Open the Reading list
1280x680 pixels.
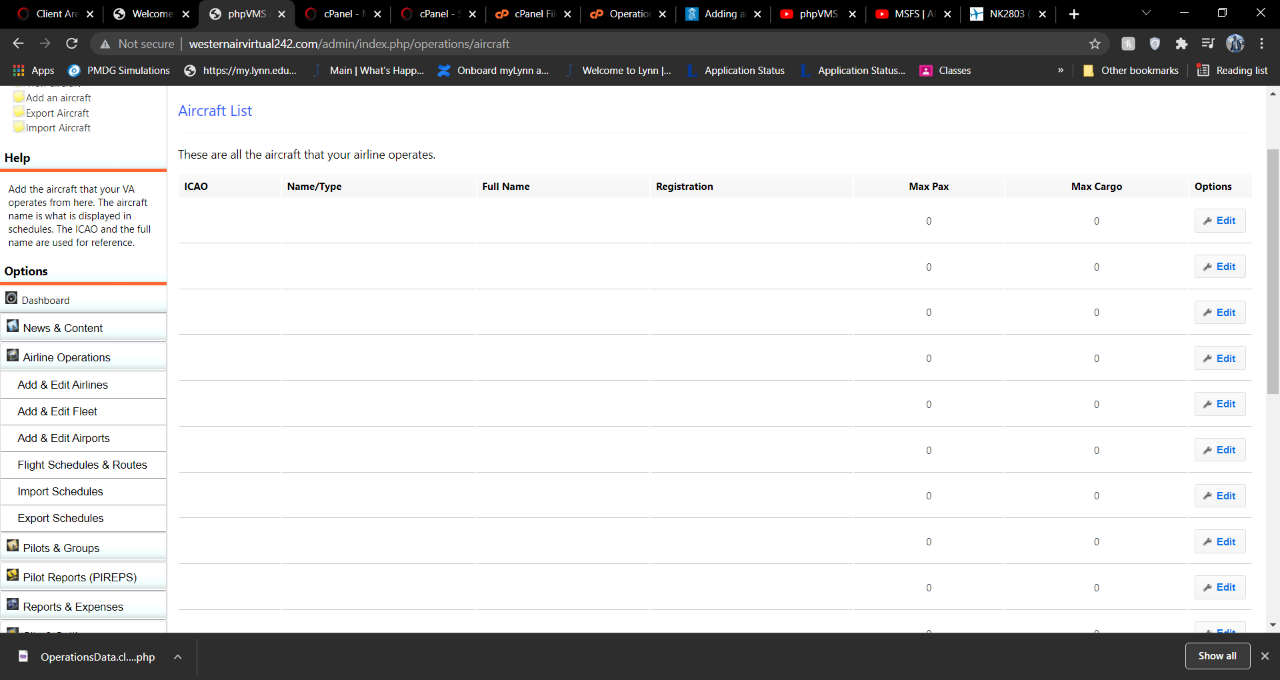pos(1232,71)
